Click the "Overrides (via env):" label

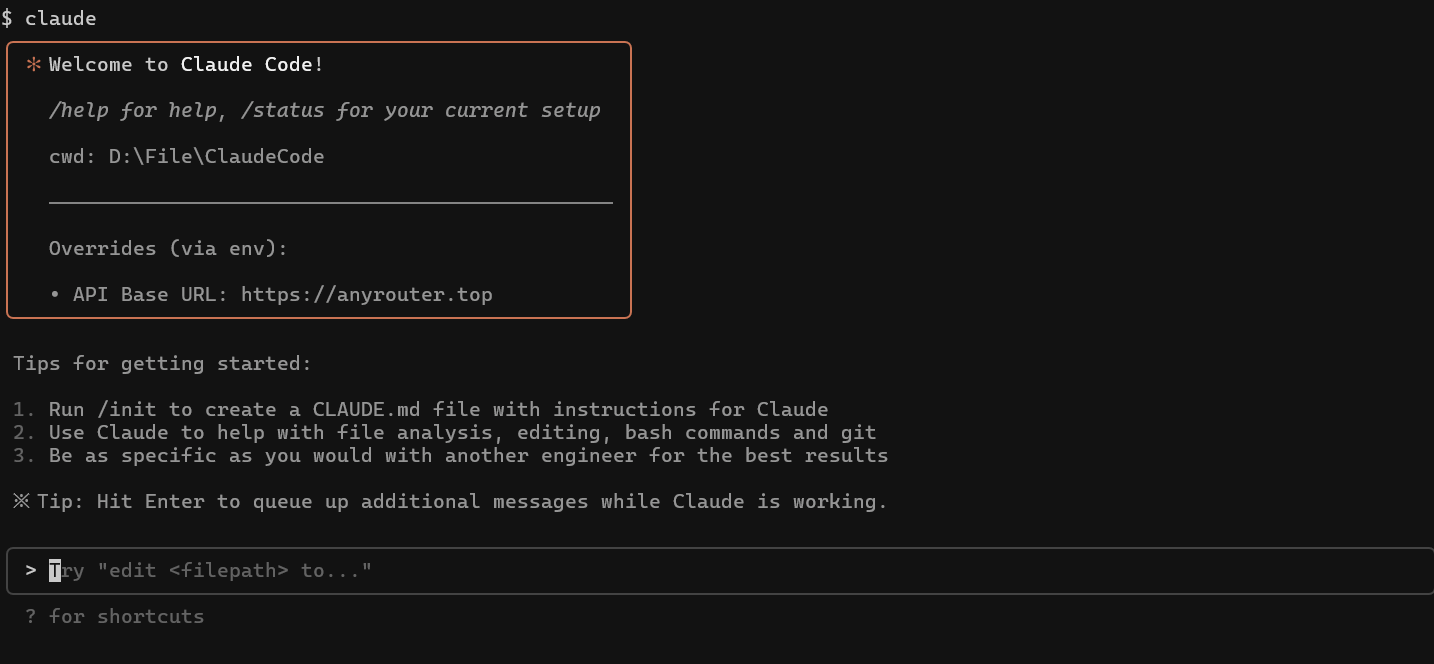tap(168, 248)
